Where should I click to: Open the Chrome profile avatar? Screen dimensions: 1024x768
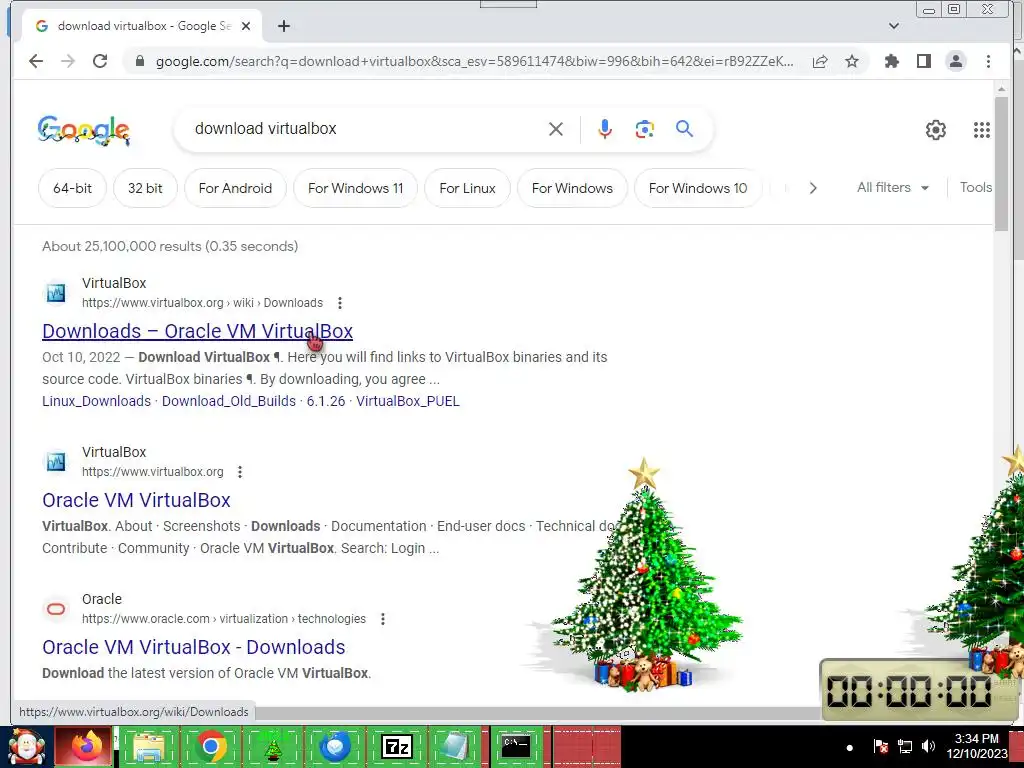[x=955, y=61]
